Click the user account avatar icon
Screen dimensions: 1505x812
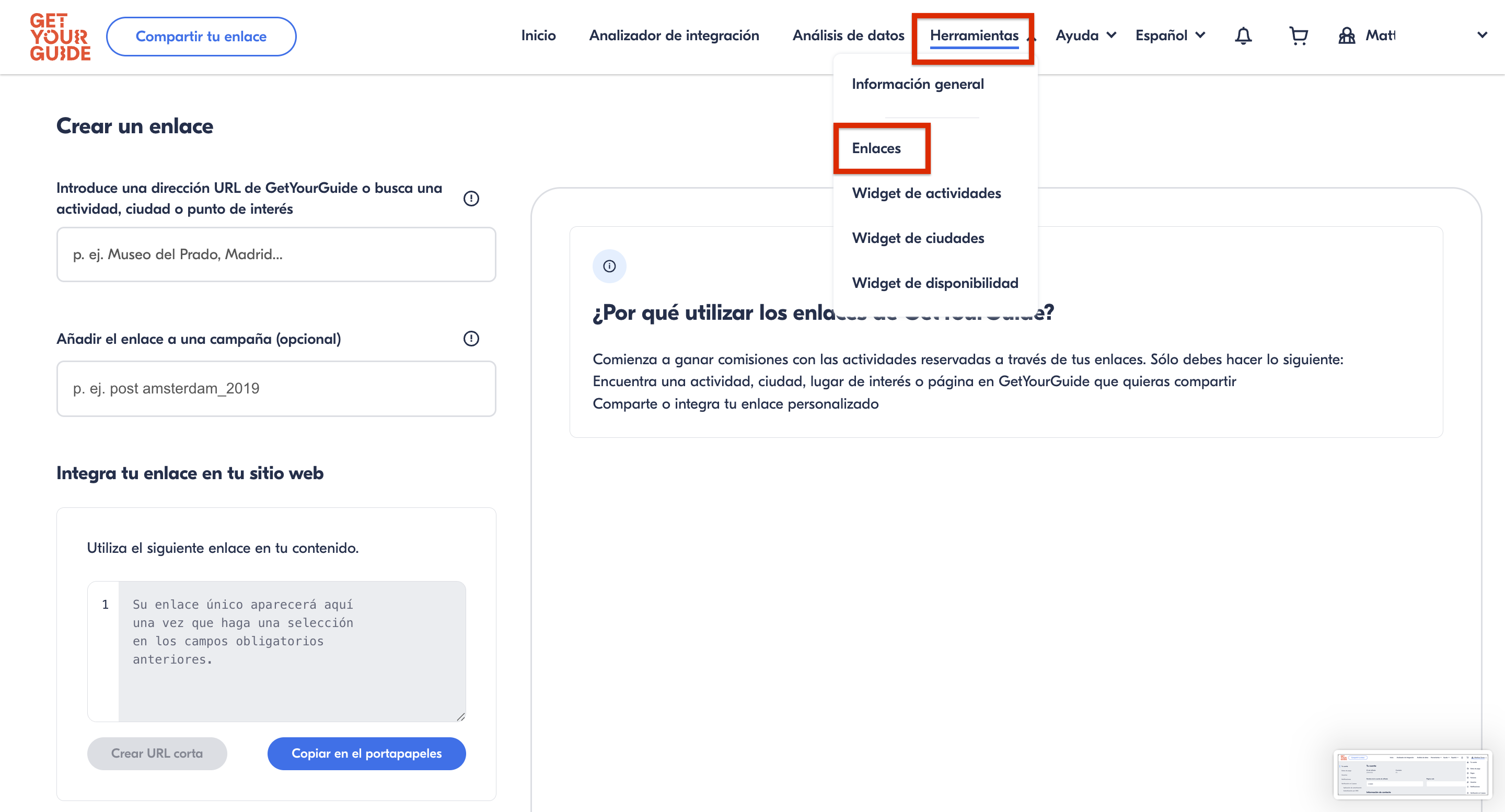[x=1347, y=36]
